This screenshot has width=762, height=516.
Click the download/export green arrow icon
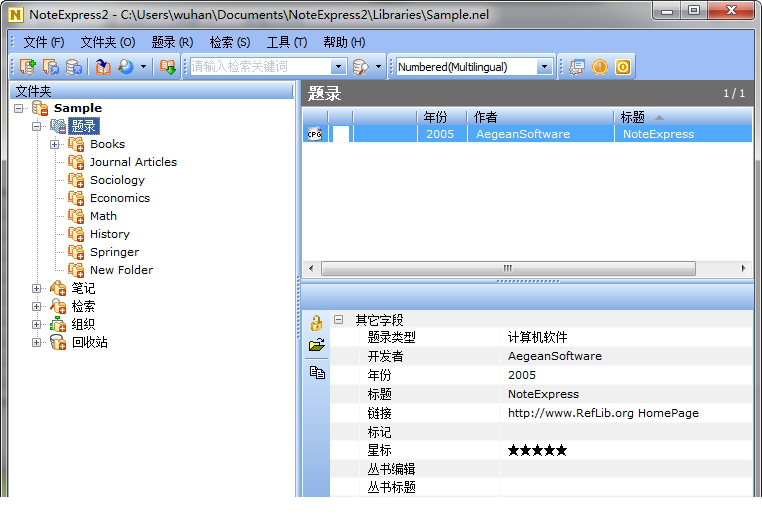pos(168,67)
